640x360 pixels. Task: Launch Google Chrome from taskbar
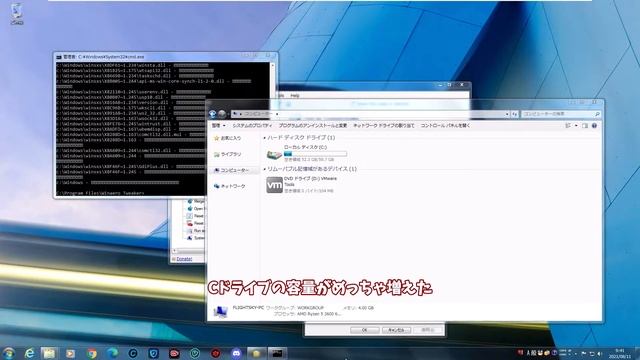point(91,353)
